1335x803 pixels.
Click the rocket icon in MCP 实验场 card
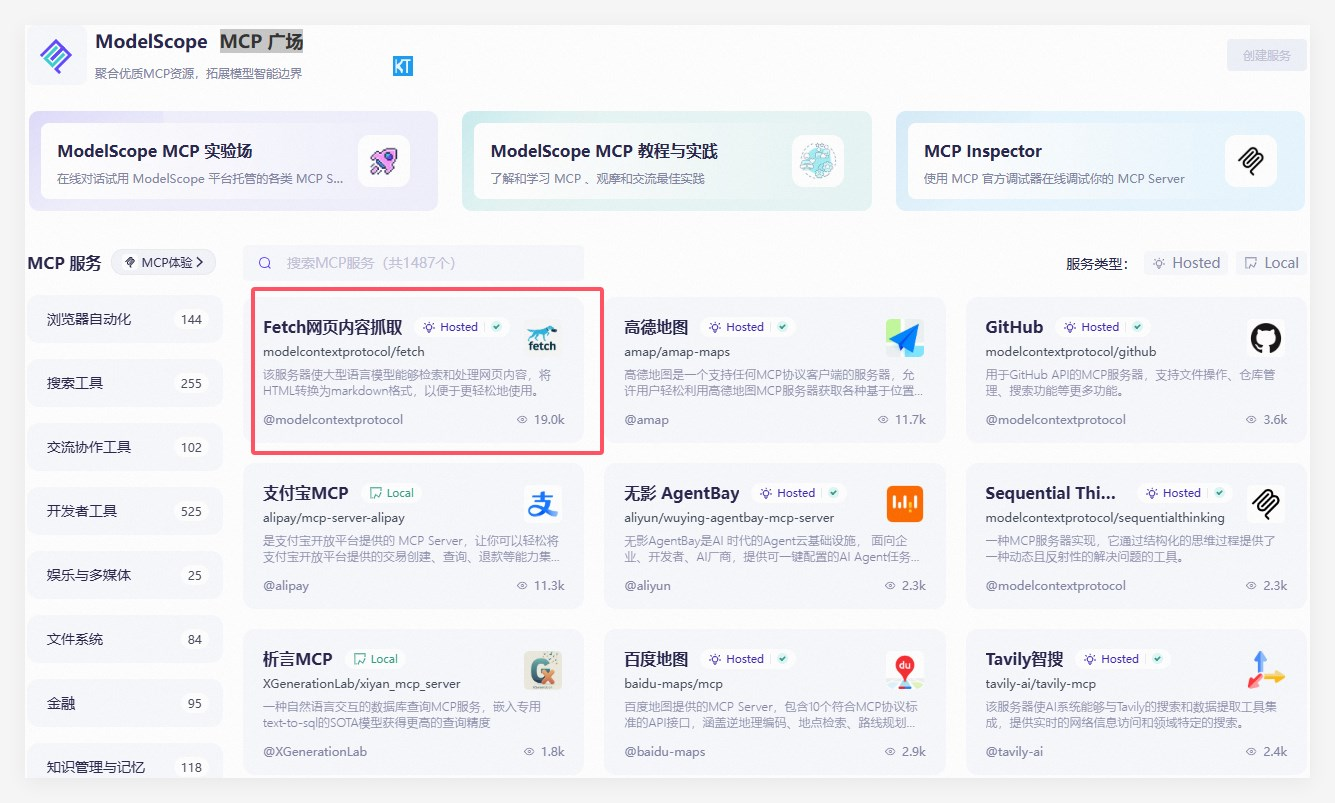[383, 161]
